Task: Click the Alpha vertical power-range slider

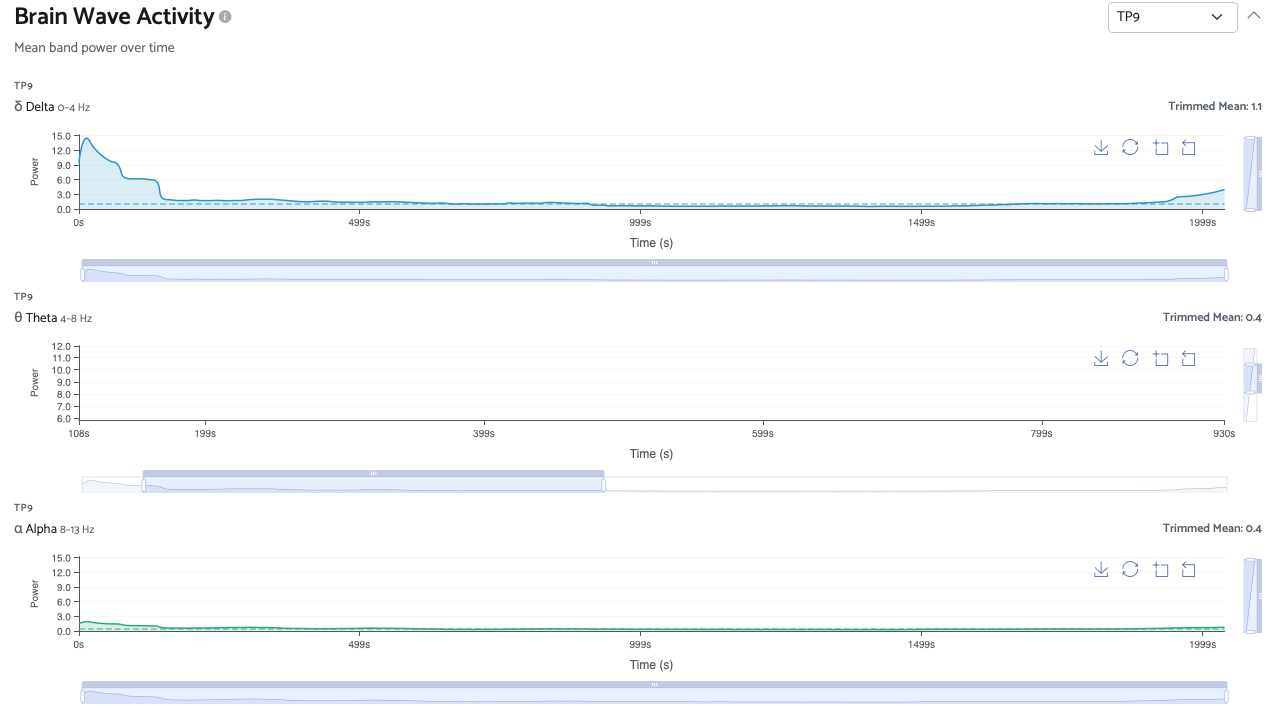Action: [1251, 595]
